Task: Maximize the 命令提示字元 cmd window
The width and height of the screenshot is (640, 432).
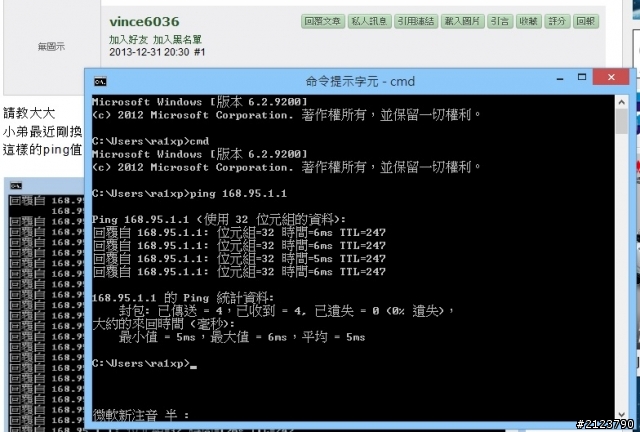Action: [x=582, y=77]
